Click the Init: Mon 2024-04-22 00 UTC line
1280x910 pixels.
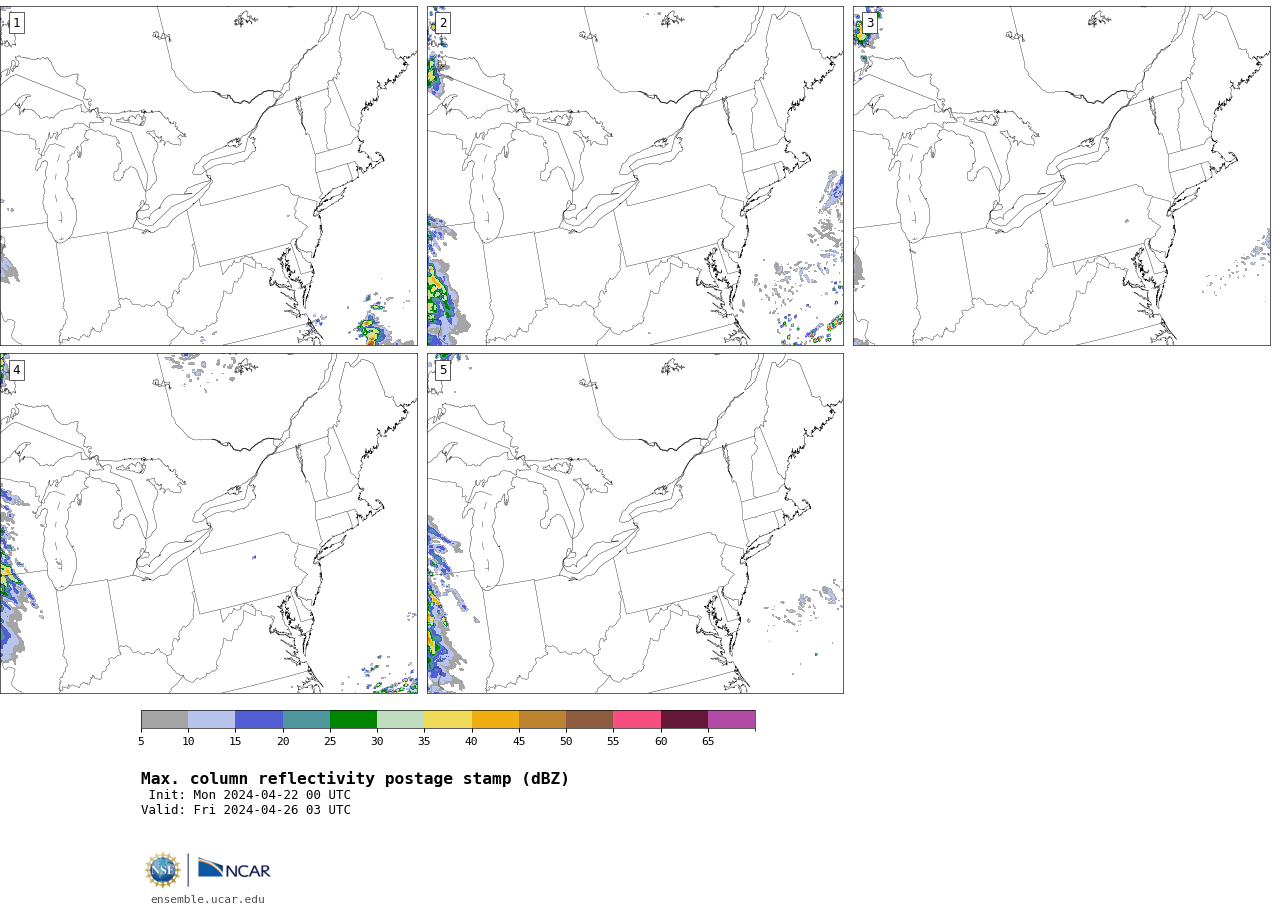coord(250,796)
